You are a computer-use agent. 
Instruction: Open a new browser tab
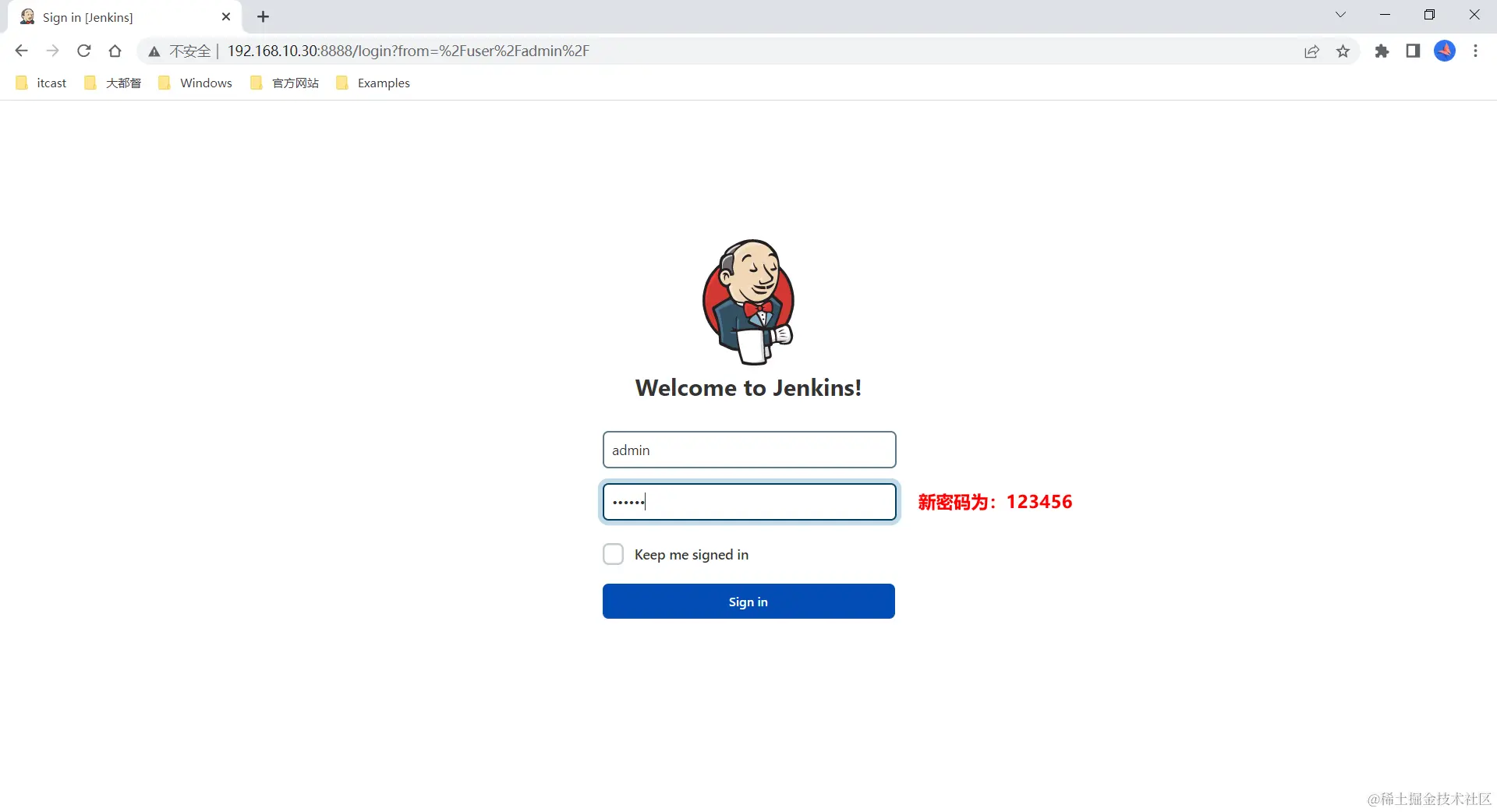point(263,16)
